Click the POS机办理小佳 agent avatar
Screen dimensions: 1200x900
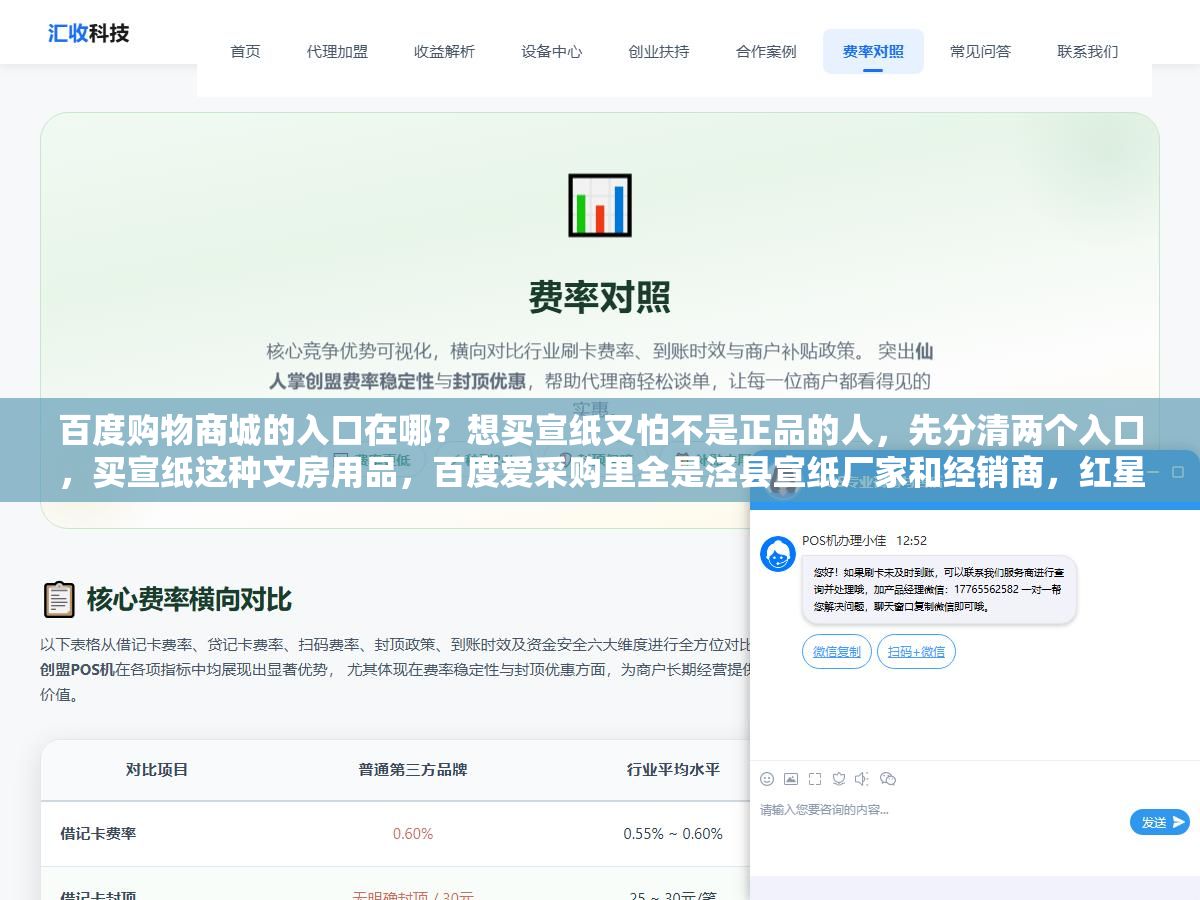pyautogui.click(x=778, y=554)
